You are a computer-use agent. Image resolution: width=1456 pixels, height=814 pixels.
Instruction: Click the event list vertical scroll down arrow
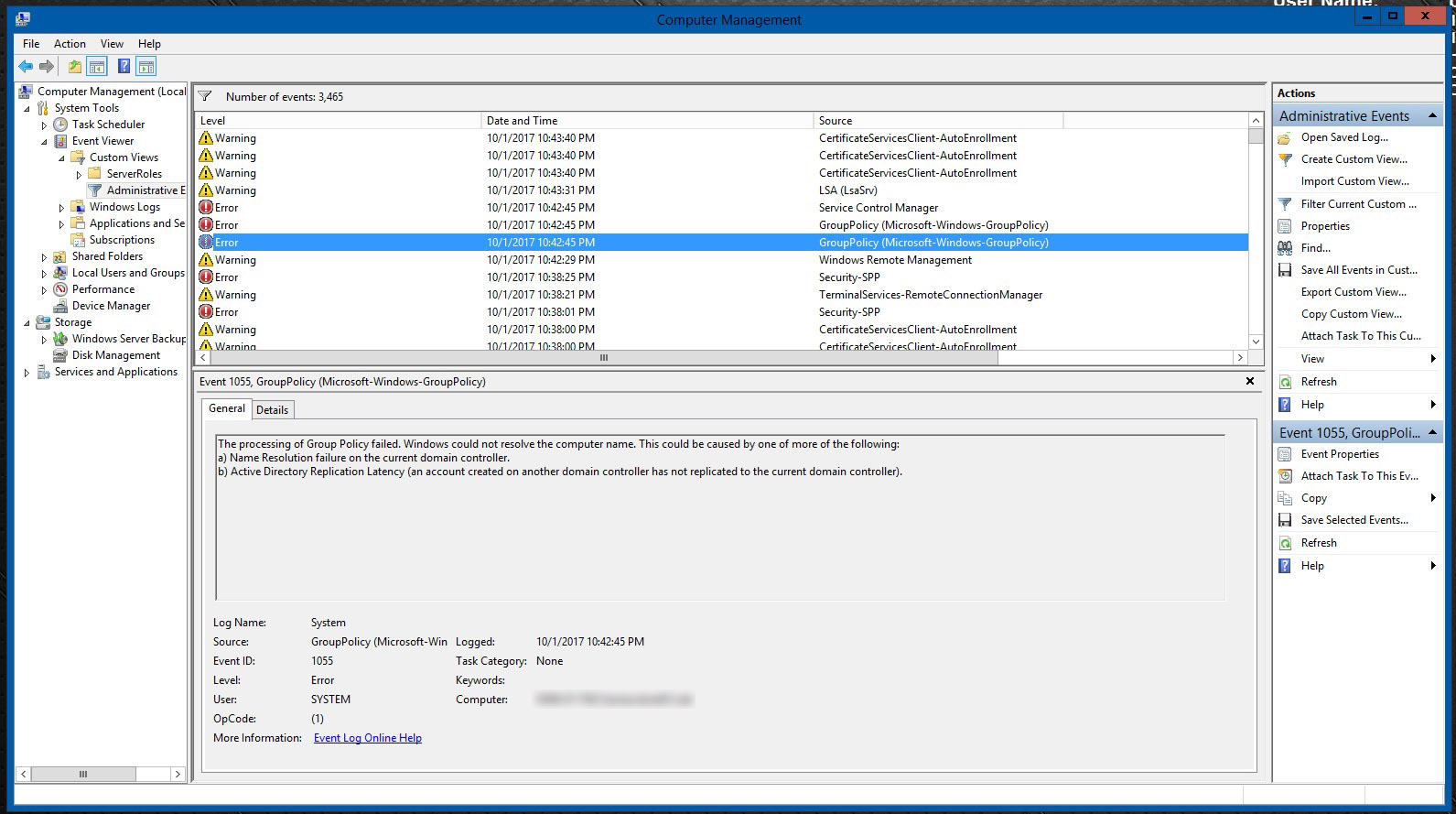coord(1256,342)
